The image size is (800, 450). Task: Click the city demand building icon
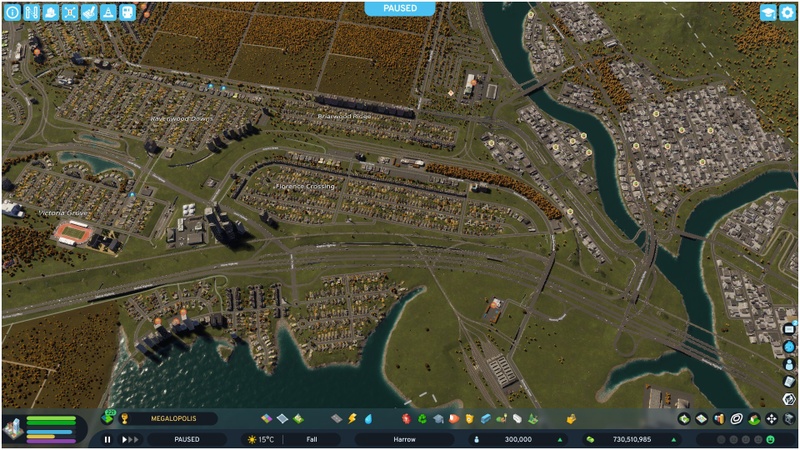coord(13,429)
